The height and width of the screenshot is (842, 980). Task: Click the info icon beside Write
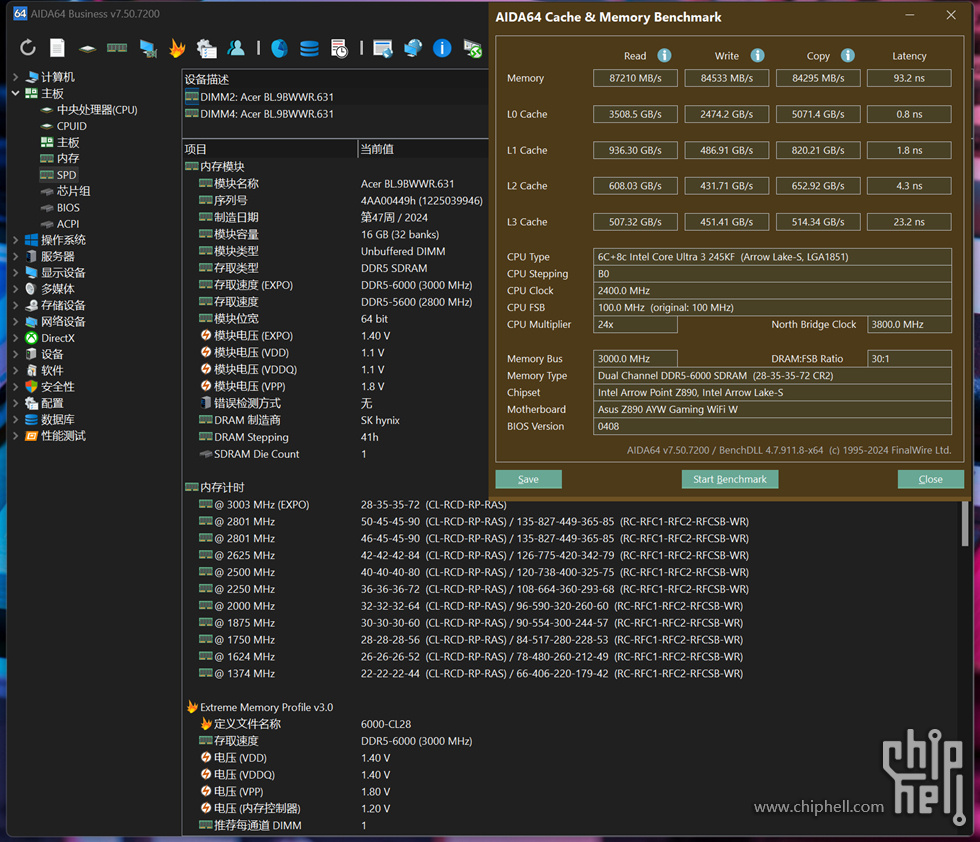pyautogui.click(x=758, y=56)
